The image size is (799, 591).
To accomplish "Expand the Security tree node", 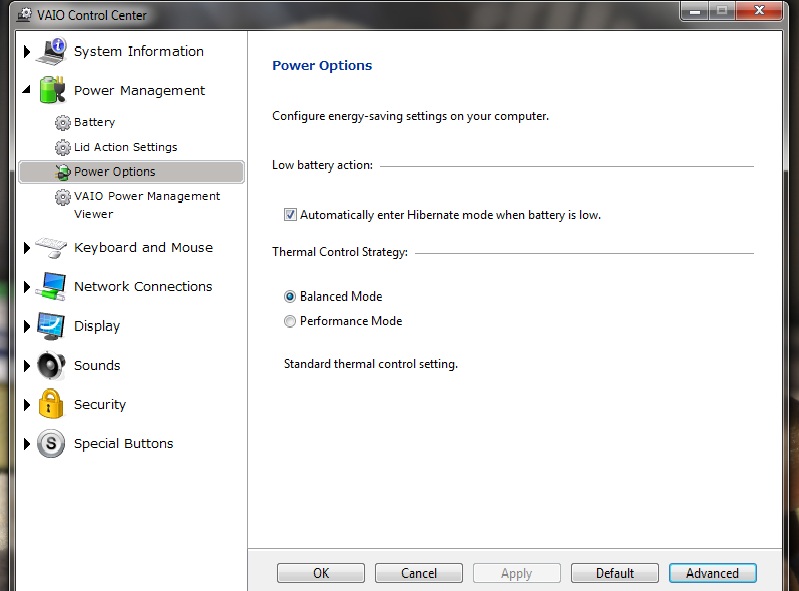I will tap(27, 405).
